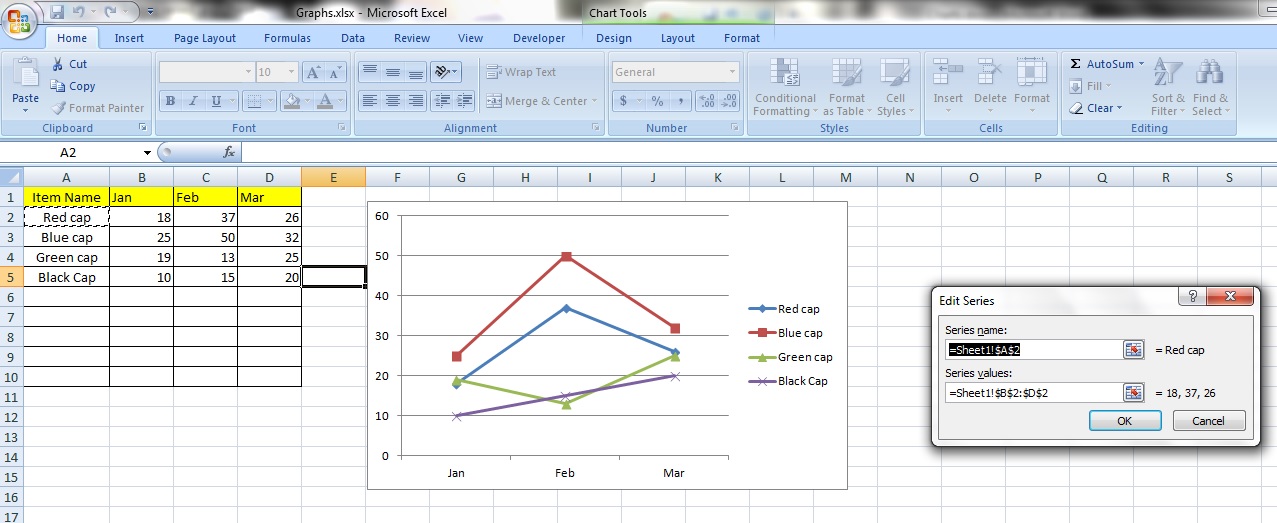Cancel the Edit Series dialog
This screenshot has width=1277, height=523.
pos(1209,421)
